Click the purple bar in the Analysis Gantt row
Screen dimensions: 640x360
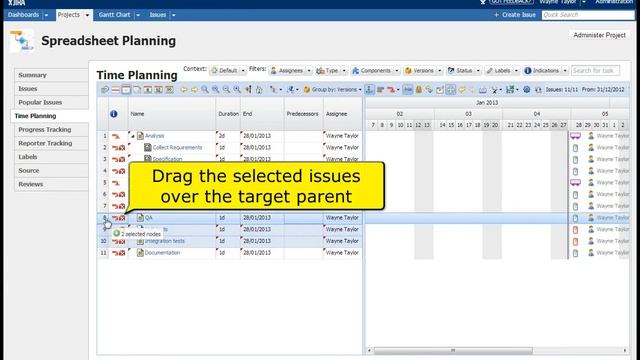576,136
